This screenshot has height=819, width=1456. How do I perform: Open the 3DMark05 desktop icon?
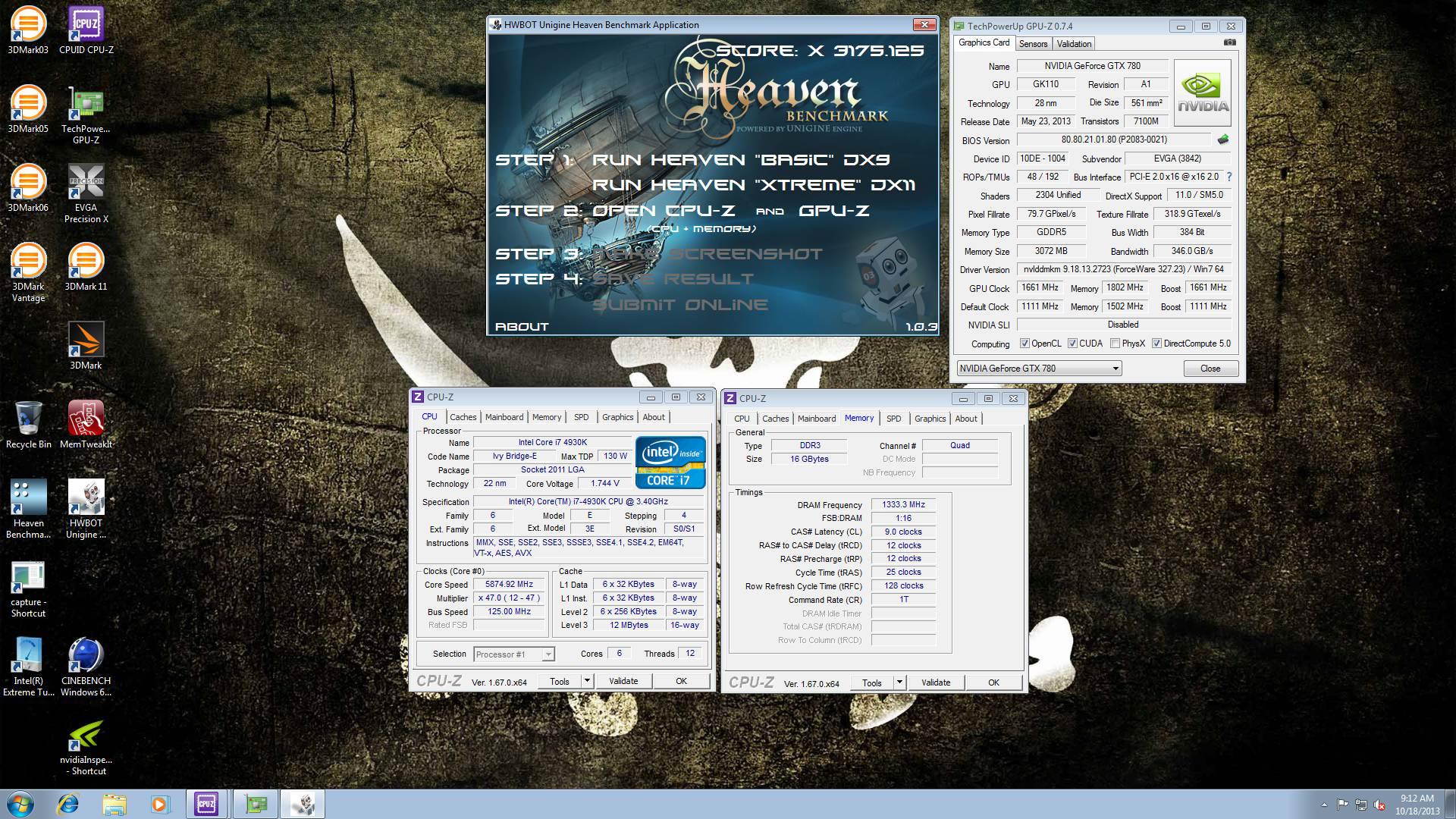(x=28, y=109)
